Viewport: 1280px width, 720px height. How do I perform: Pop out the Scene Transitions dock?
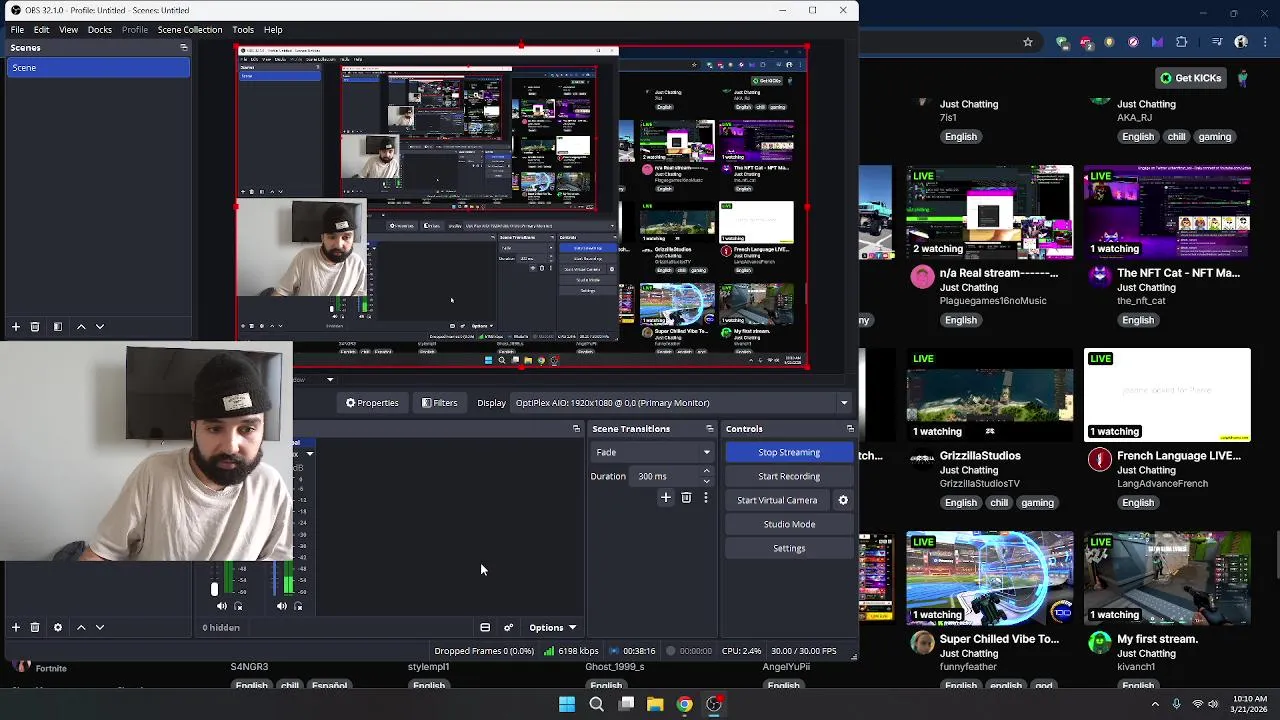click(x=710, y=429)
